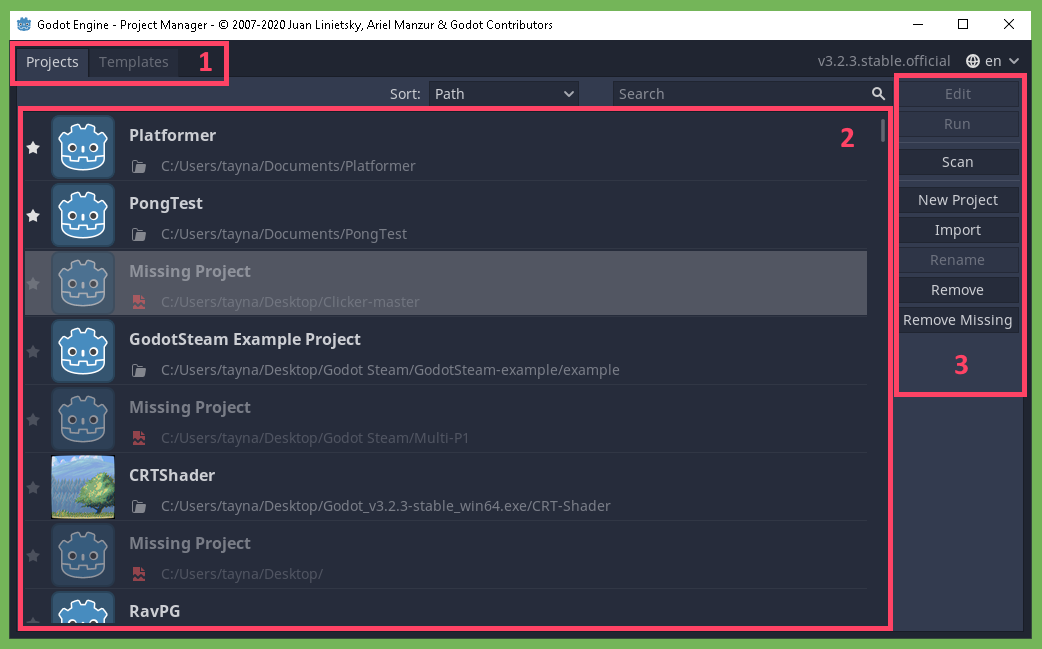Viewport: 1042px width, 649px height.
Task: Click broken file icon for Multi-P1
Action: (x=139, y=438)
